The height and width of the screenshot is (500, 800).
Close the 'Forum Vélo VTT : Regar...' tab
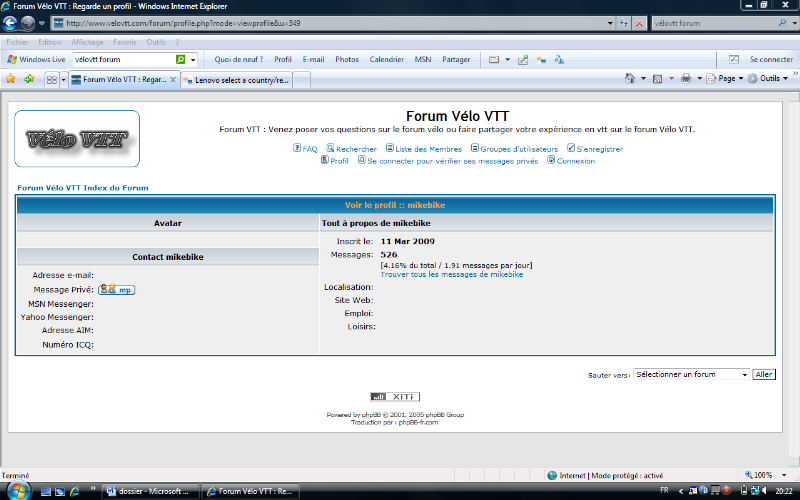pyautogui.click(x=173, y=80)
